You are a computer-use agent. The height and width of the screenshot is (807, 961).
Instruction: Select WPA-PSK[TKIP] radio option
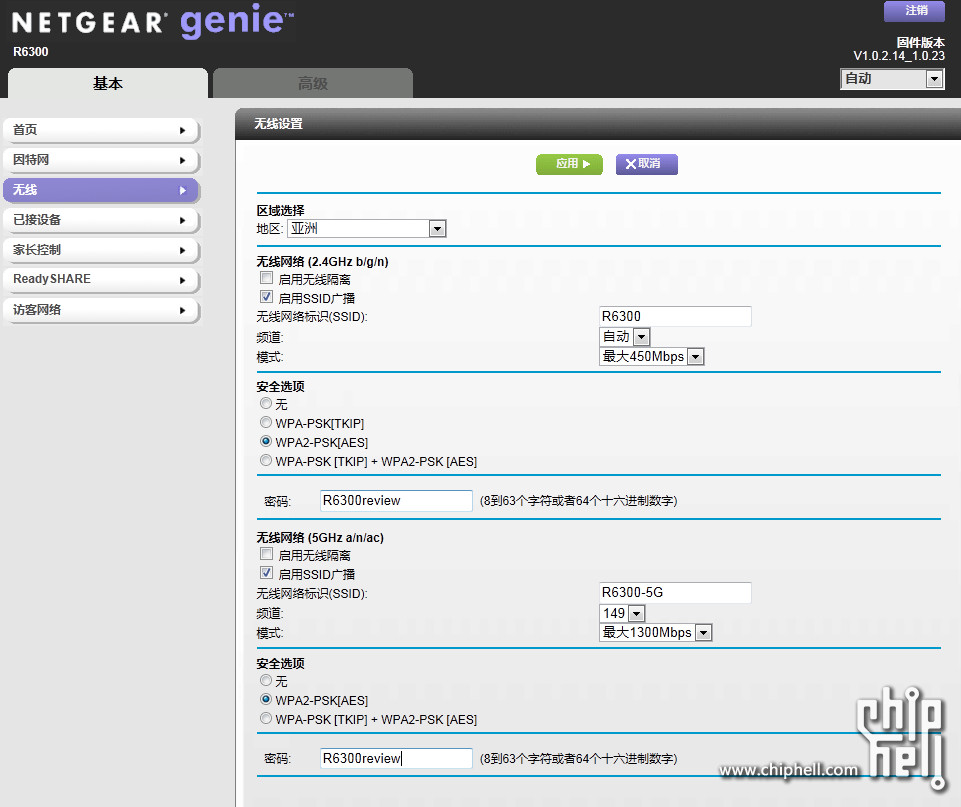(x=265, y=422)
